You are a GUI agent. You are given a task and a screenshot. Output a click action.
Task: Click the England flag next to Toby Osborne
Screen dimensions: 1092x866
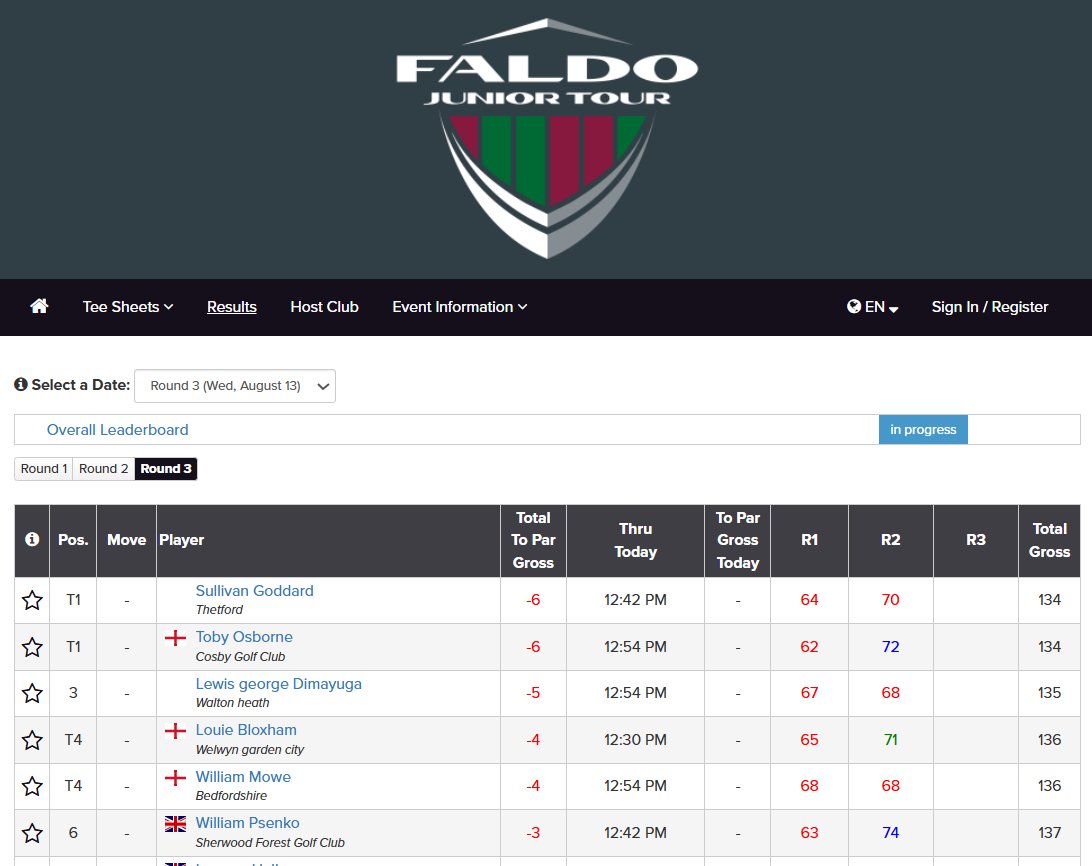click(x=177, y=637)
